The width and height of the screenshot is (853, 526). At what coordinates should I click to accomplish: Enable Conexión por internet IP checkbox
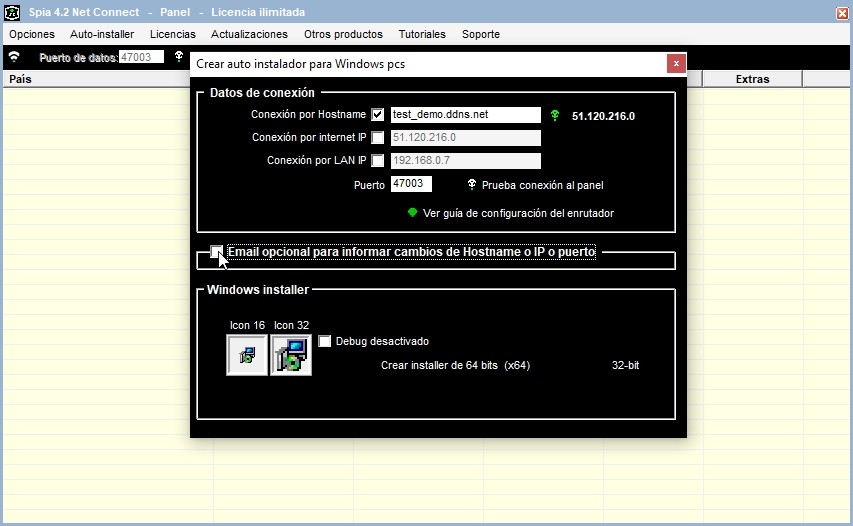pyautogui.click(x=378, y=138)
